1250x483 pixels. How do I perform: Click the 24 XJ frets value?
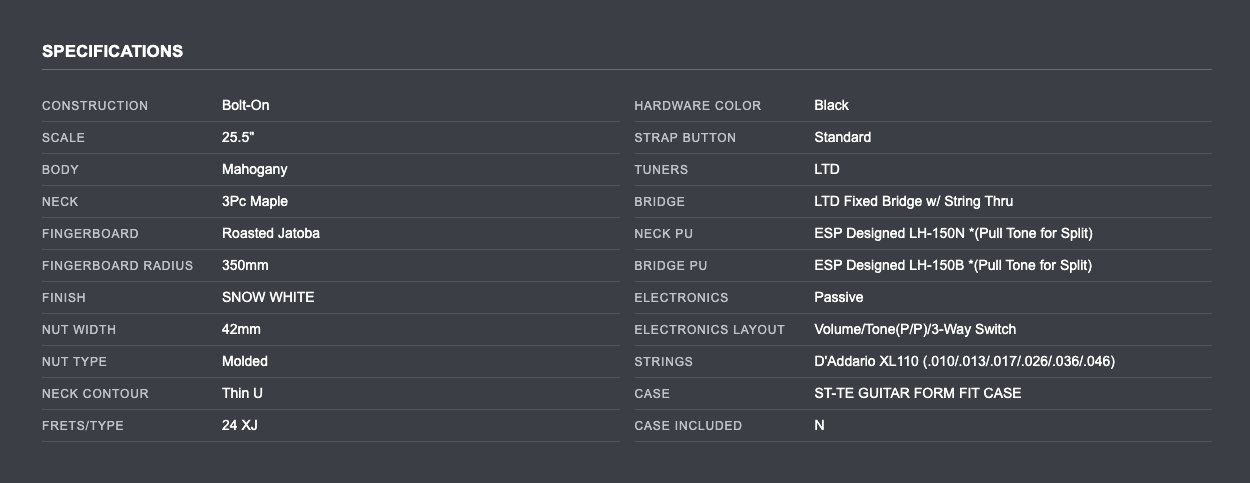pos(240,425)
